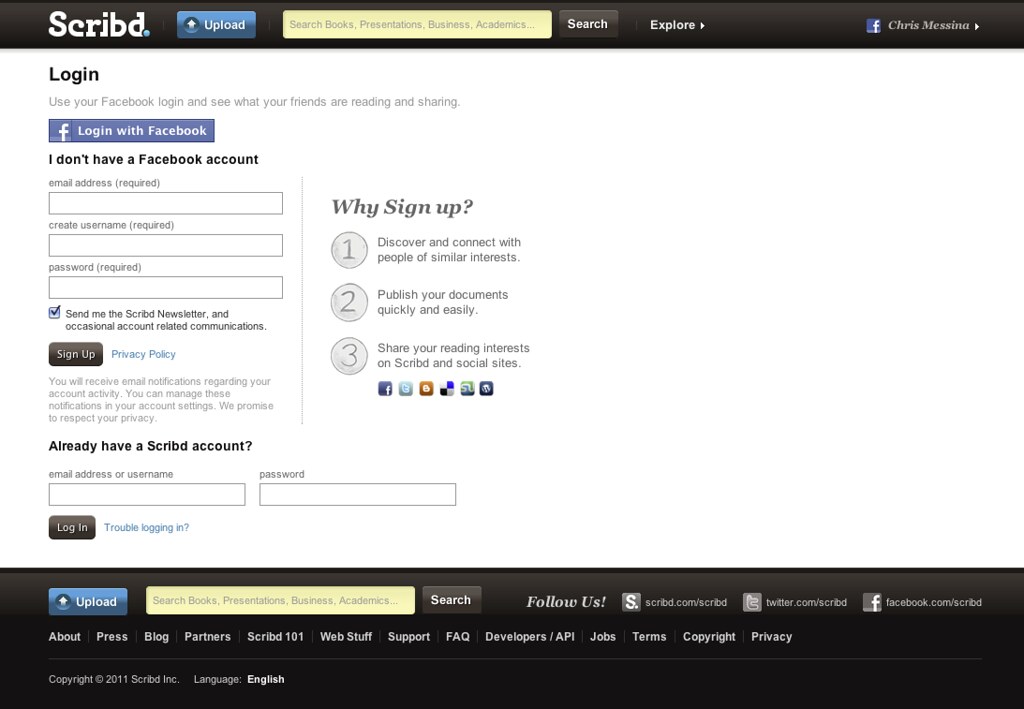Open the FAQ footer link

[x=458, y=637]
